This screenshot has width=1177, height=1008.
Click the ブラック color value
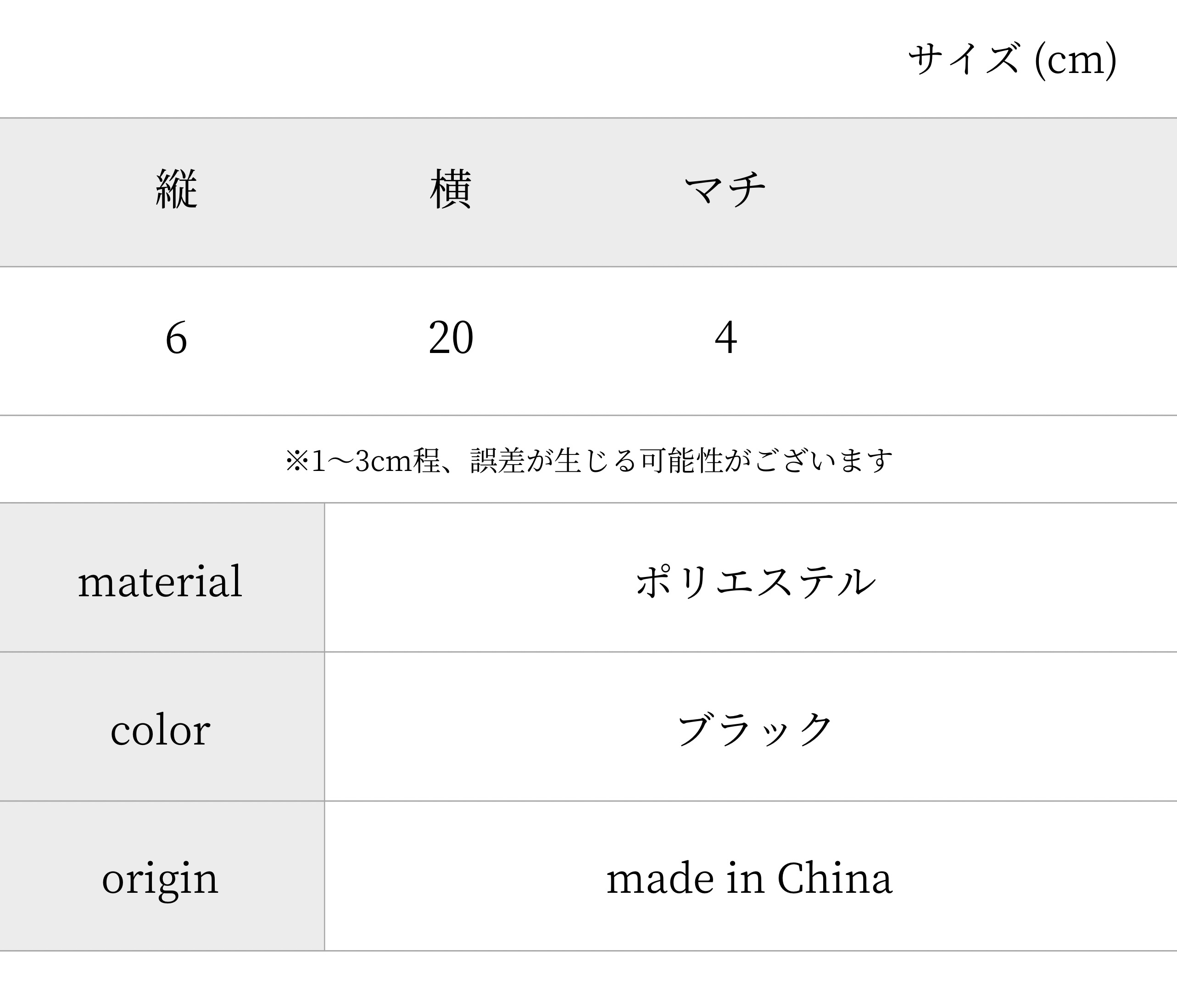[x=755, y=730]
